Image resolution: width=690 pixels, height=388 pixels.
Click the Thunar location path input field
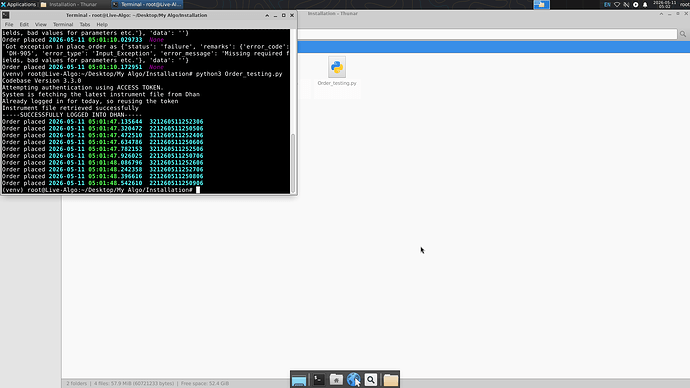click(487, 34)
